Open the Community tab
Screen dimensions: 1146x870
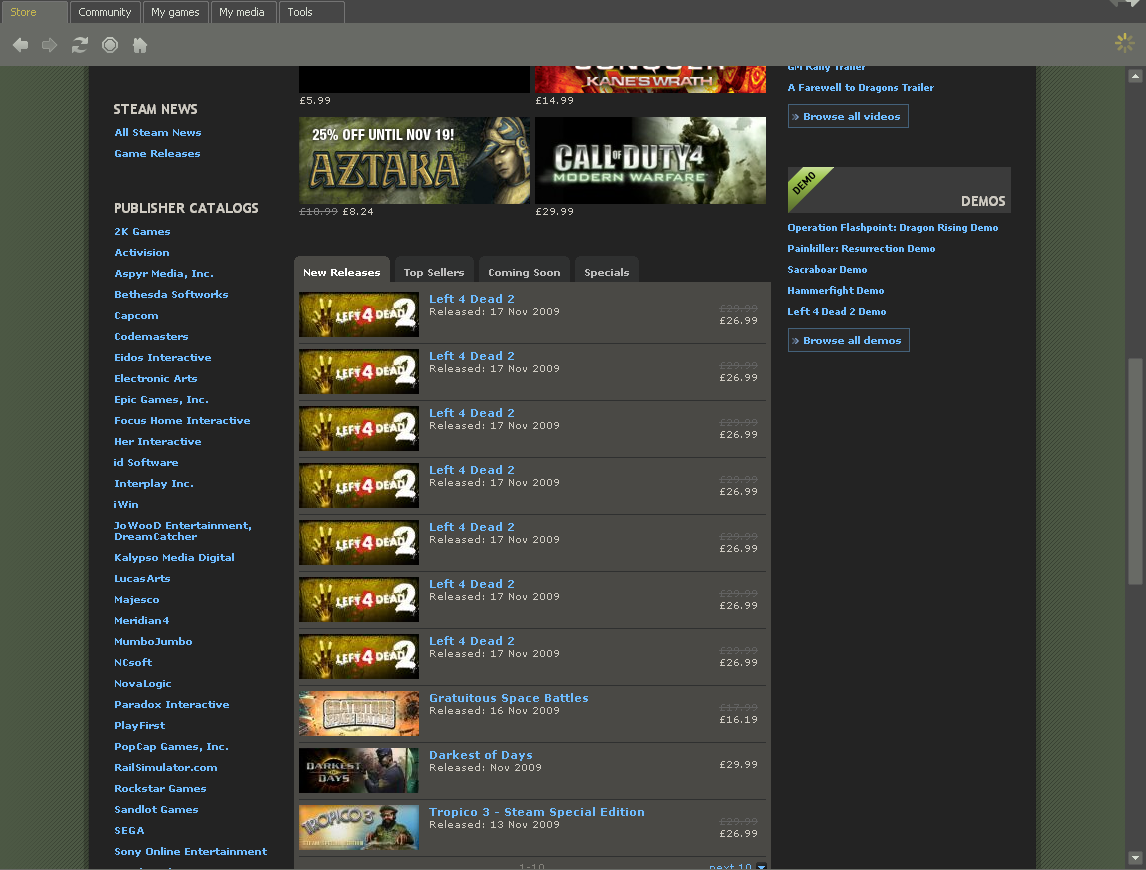tap(105, 12)
